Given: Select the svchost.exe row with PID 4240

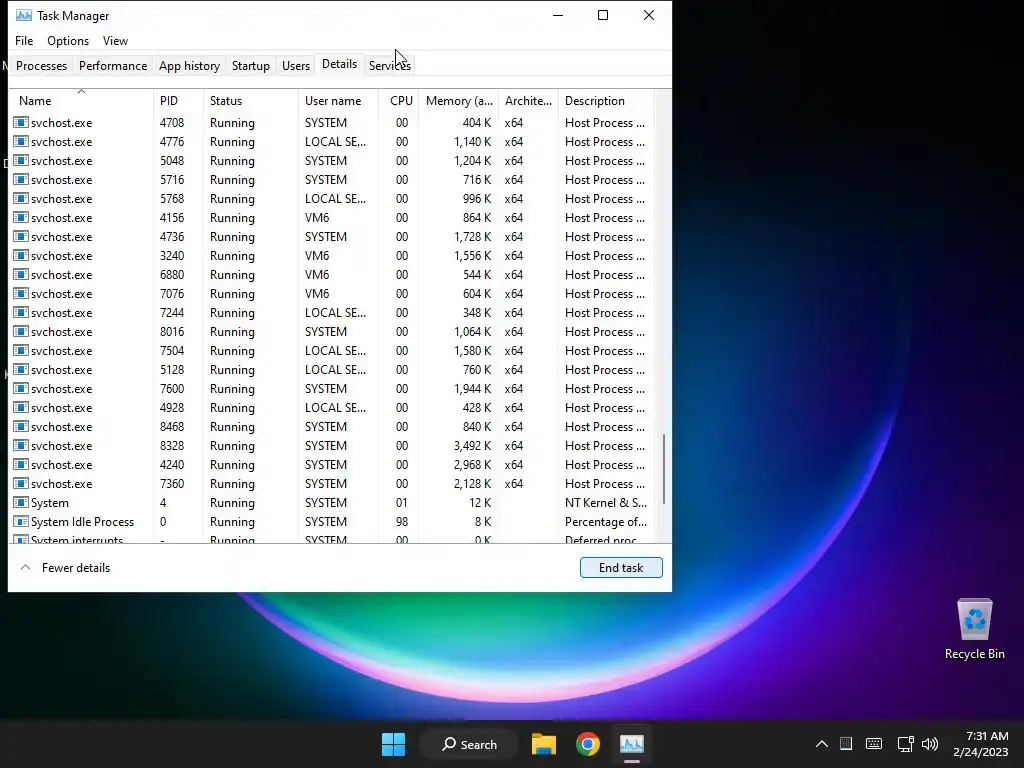Looking at the screenshot, I should click(332, 464).
